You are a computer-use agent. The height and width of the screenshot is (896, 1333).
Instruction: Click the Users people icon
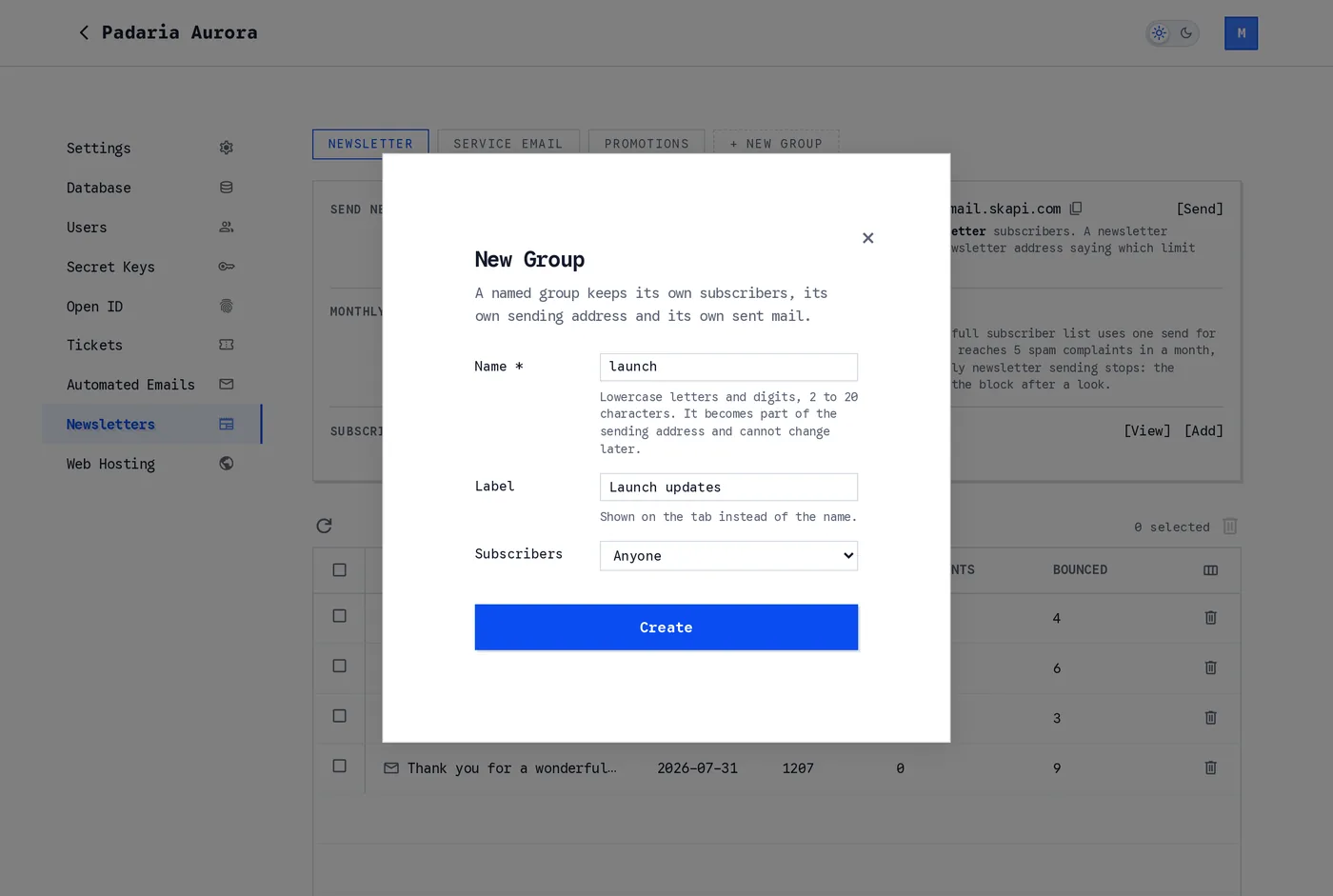pos(227,228)
